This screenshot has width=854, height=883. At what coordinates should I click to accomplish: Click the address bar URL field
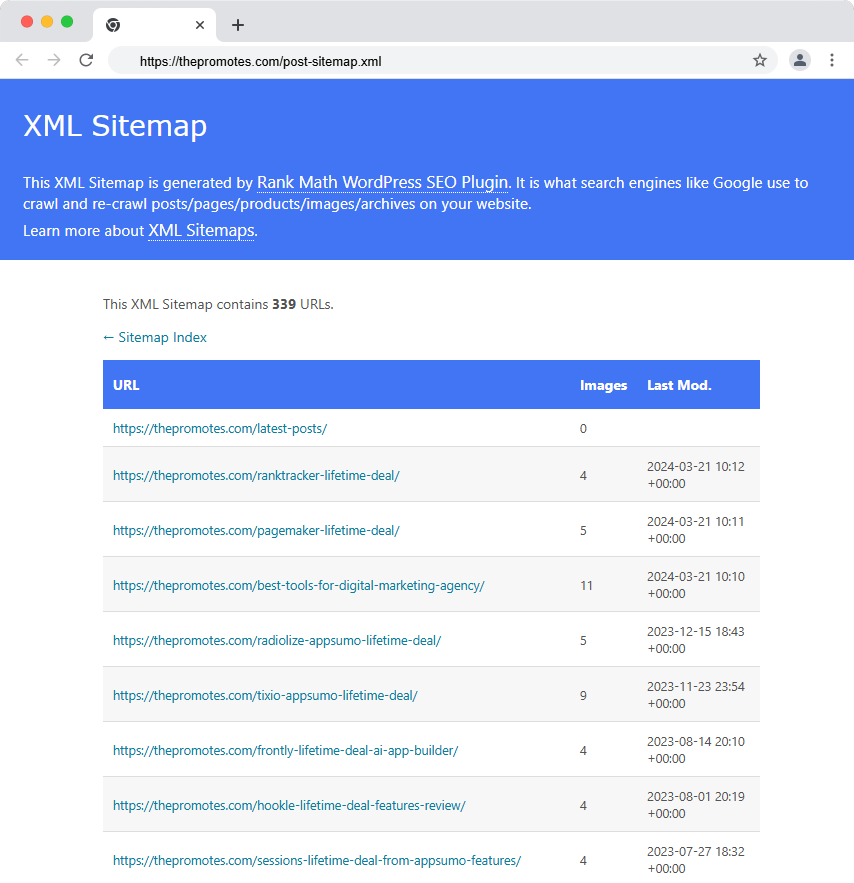pos(442,61)
